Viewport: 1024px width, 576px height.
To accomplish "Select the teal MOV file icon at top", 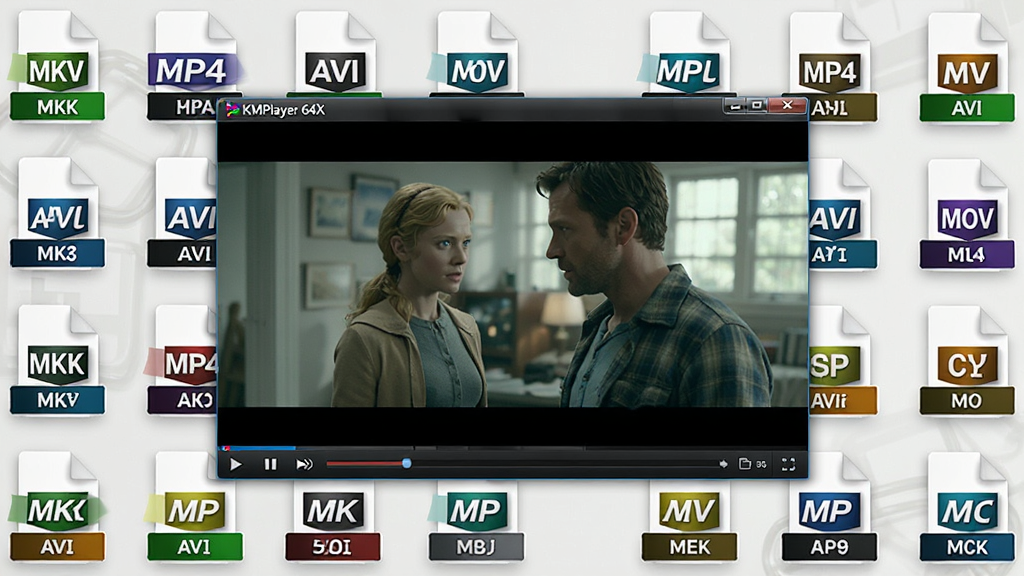I will (477, 56).
